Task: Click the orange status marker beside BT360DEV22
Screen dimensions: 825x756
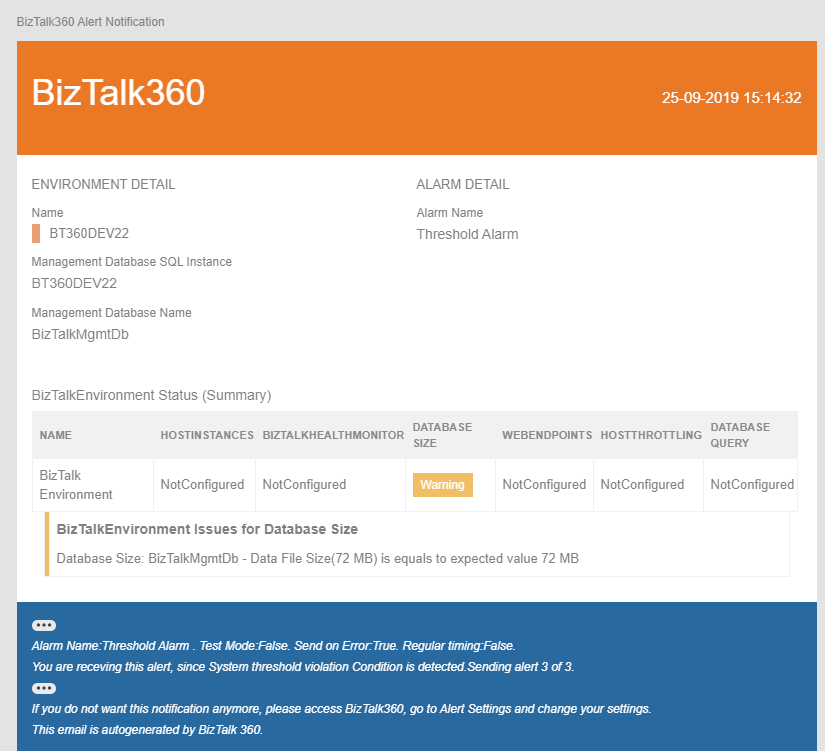Action: [x=36, y=234]
